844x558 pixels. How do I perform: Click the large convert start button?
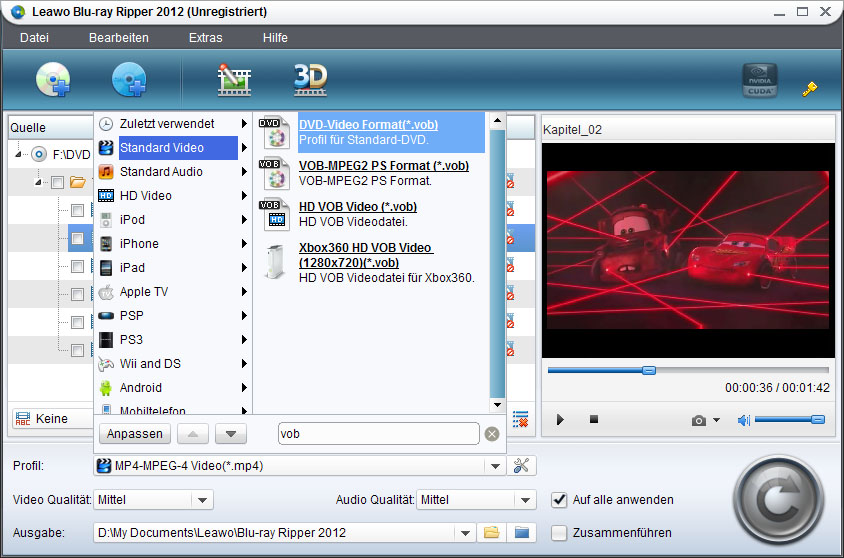pos(778,500)
